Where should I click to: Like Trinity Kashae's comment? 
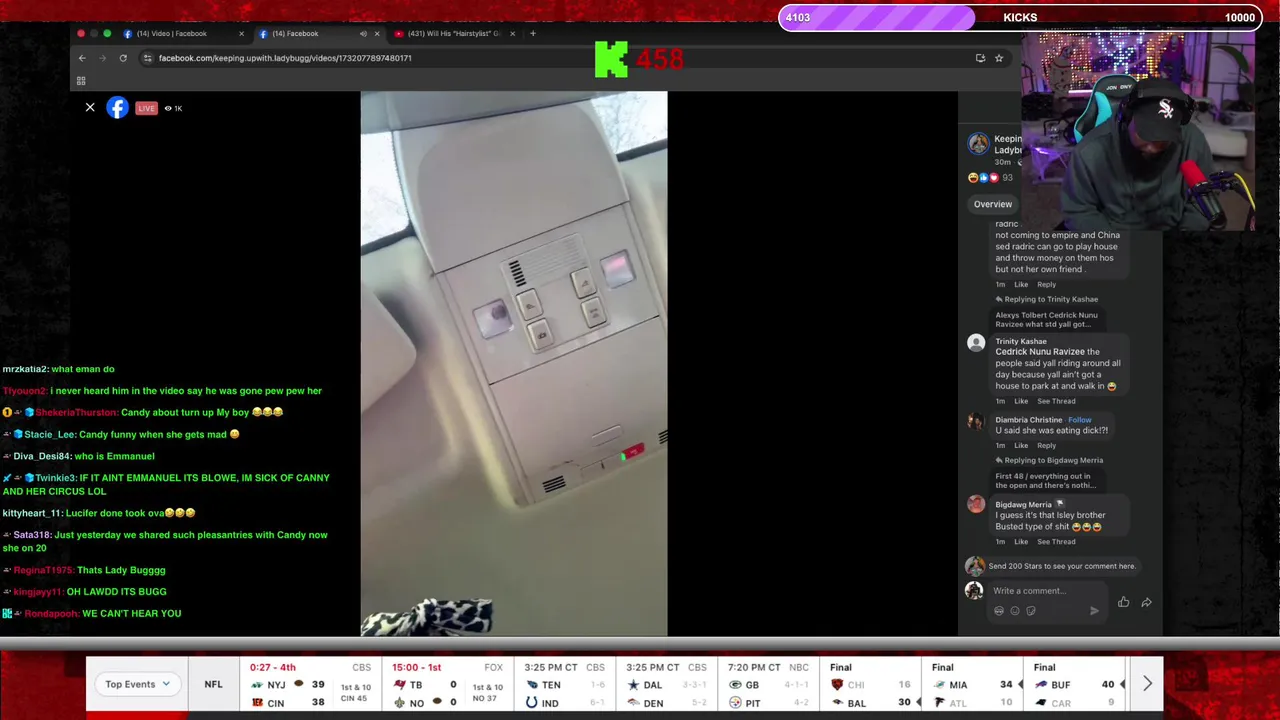point(1021,401)
